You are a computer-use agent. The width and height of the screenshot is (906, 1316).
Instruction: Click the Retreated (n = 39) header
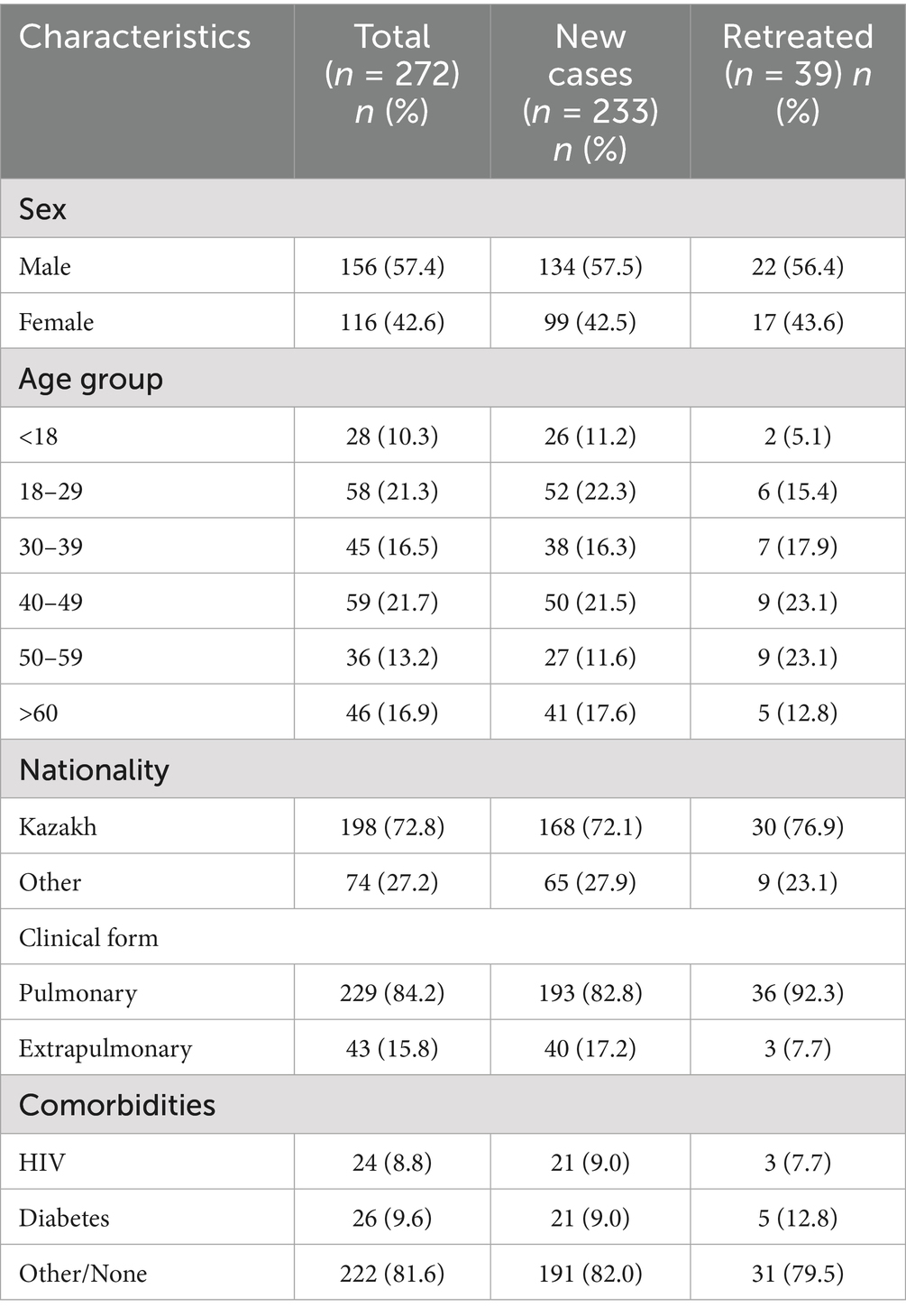click(798, 73)
